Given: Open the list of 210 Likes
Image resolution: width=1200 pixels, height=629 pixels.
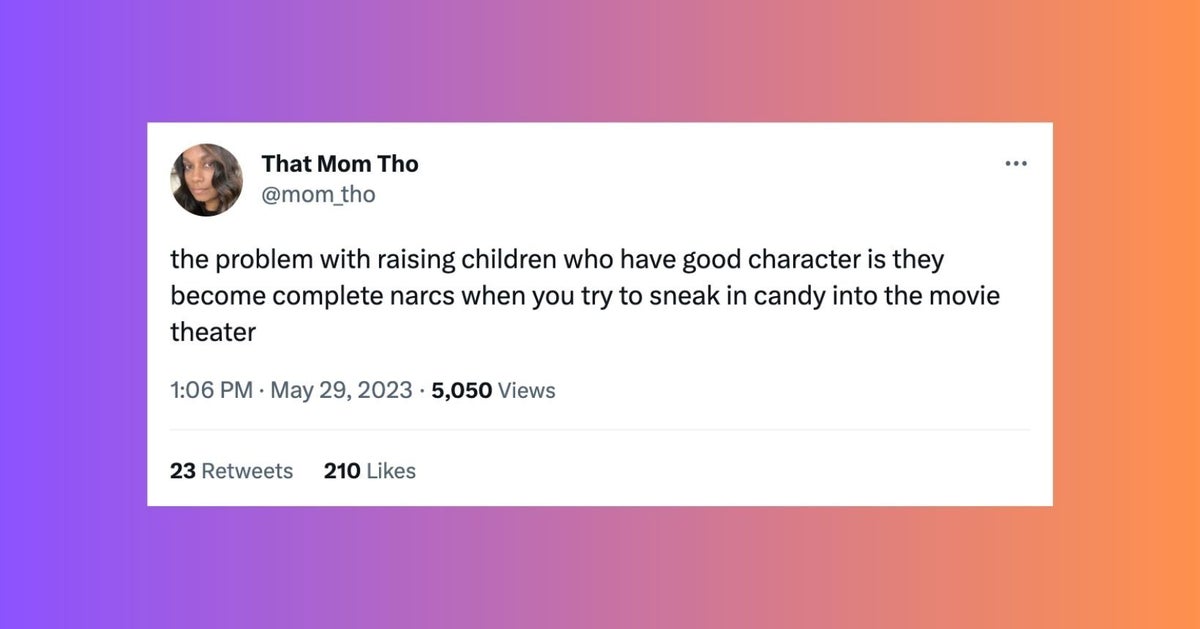Looking at the screenshot, I should pos(369,470).
